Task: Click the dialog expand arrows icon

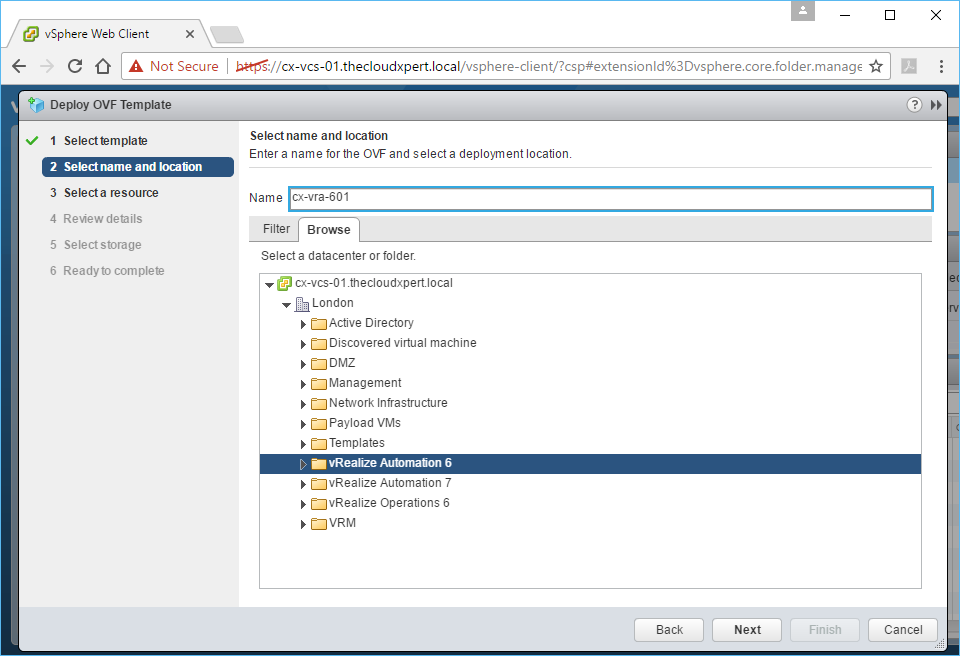Action: [936, 105]
